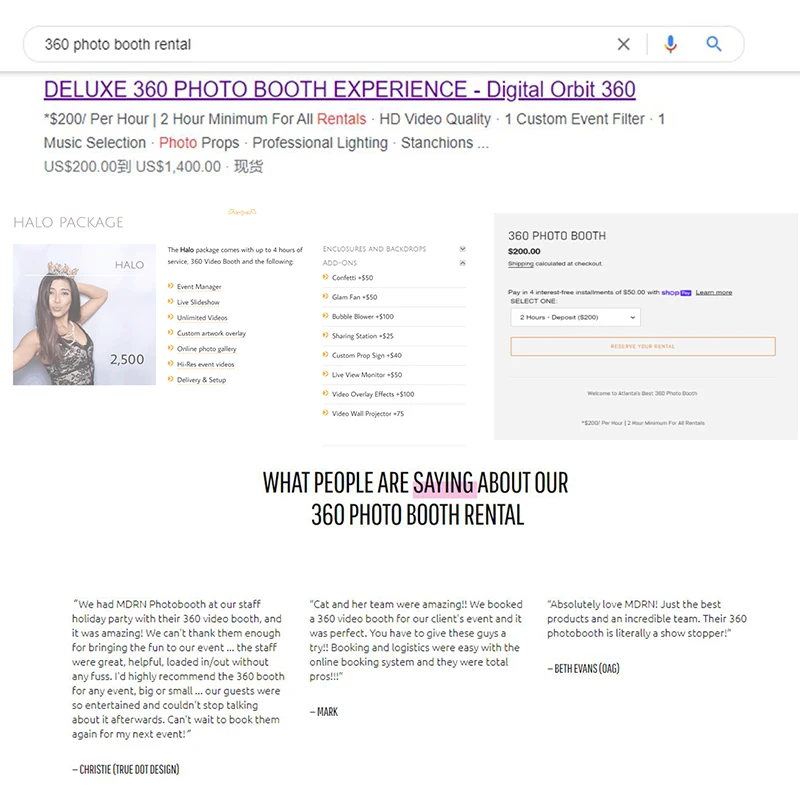The height and width of the screenshot is (800, 800).
Task: Click the Unlimited Videos feature link
Action: [x=202, y=317]
